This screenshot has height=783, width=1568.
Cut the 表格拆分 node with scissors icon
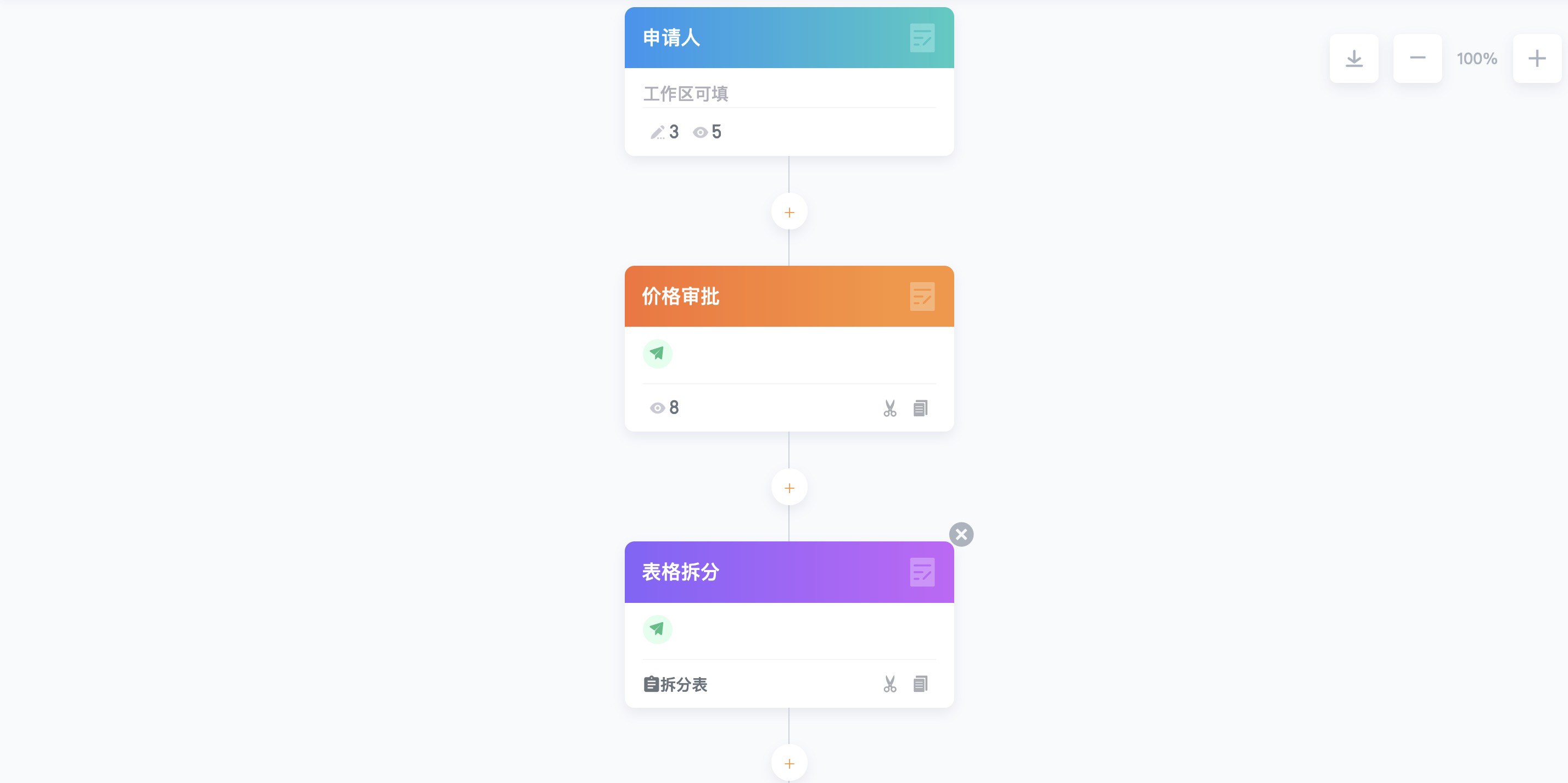coord(889,684)
